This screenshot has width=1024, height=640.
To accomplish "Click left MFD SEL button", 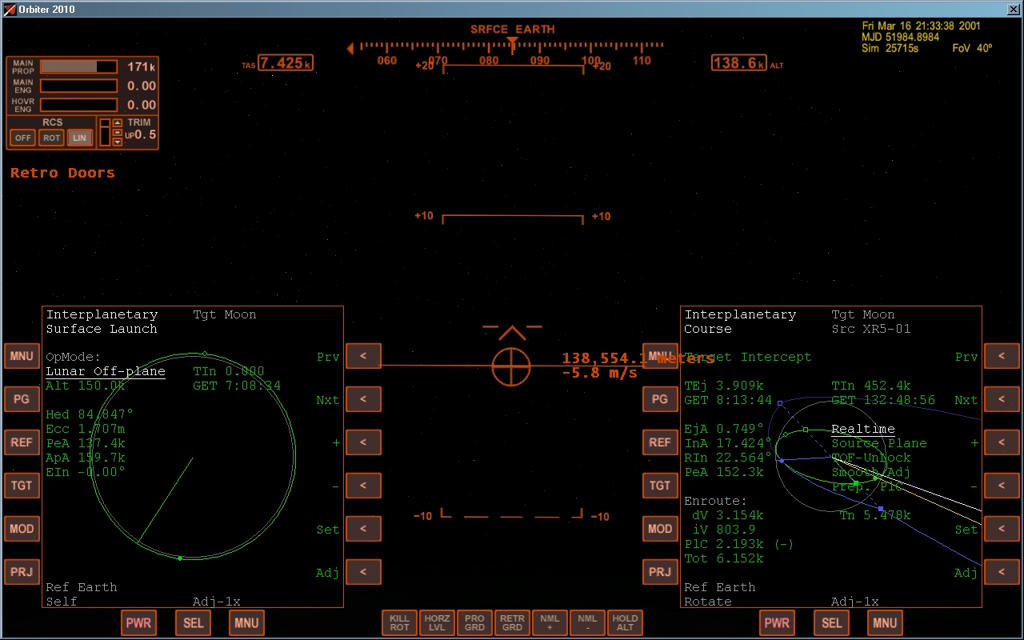I will point(193,622).
